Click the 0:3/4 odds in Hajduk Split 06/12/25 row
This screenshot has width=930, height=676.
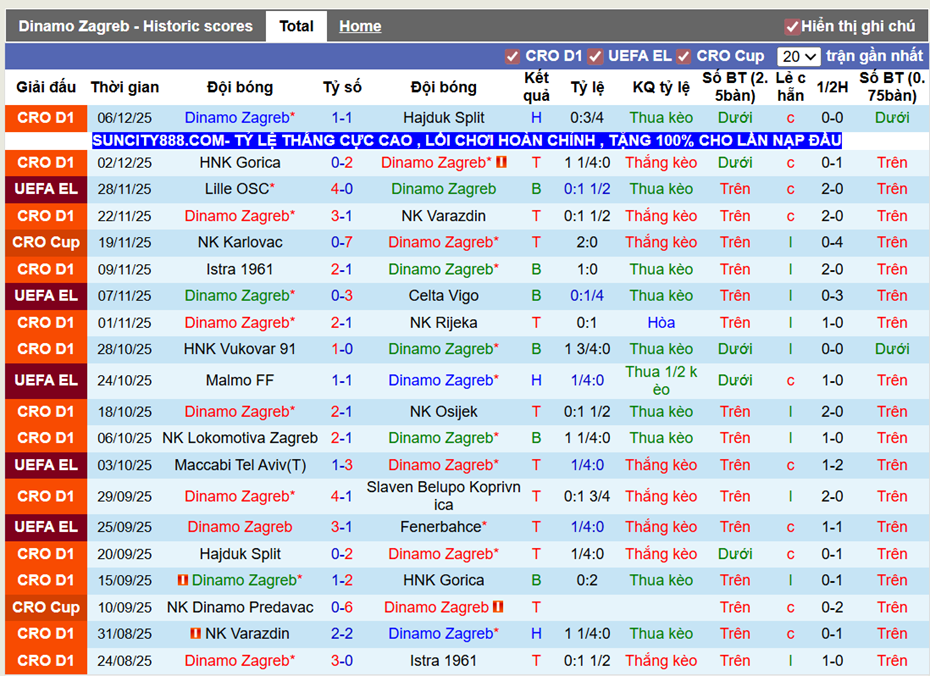pyautogui.click(x=587, y=118)
